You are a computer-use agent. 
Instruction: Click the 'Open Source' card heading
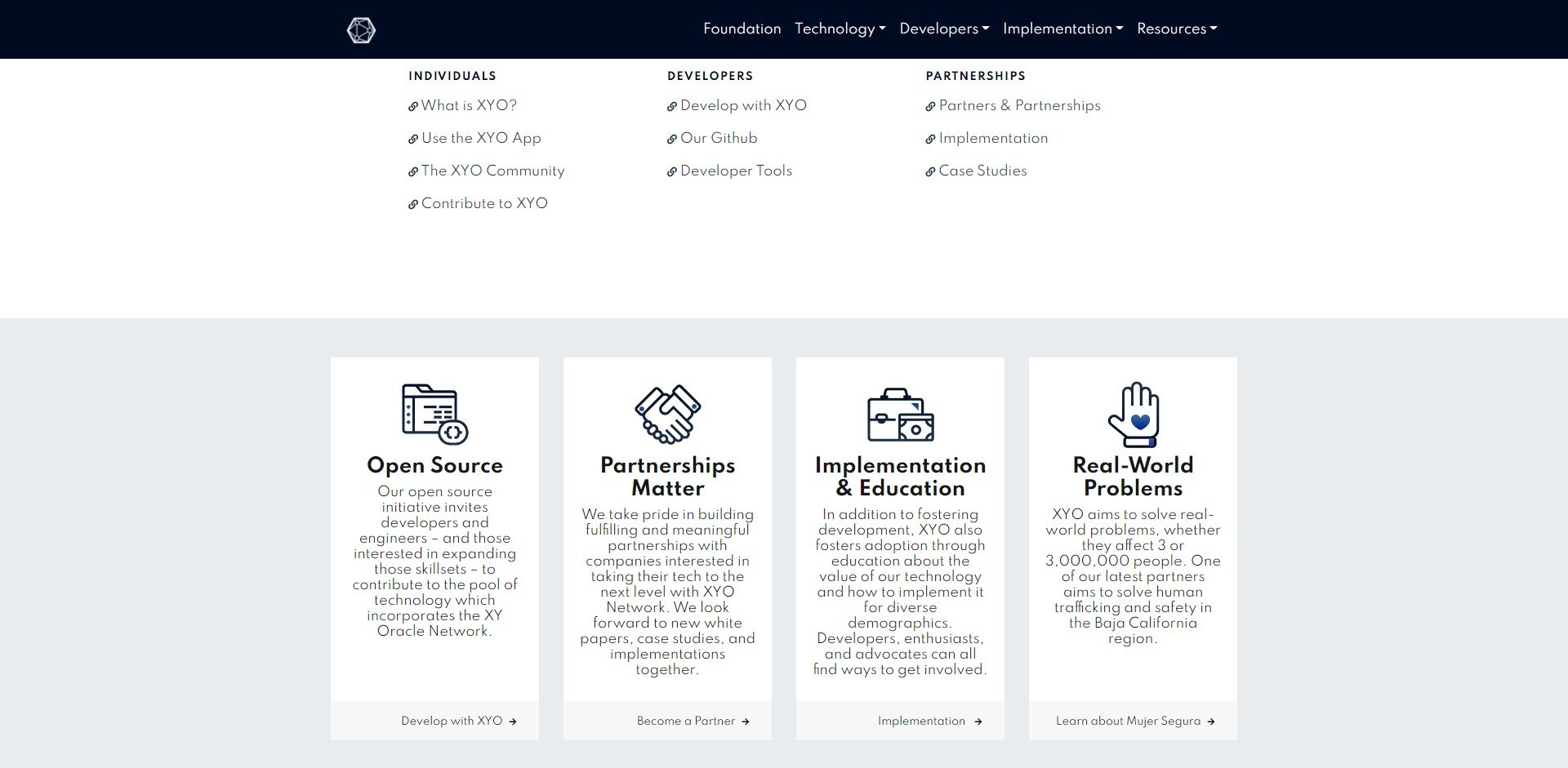[434, 465]
